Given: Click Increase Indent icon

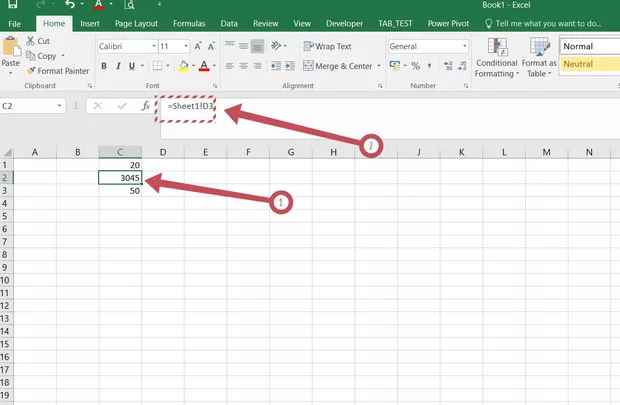Looking at the screenshot, I should click(x=290, y=66).
